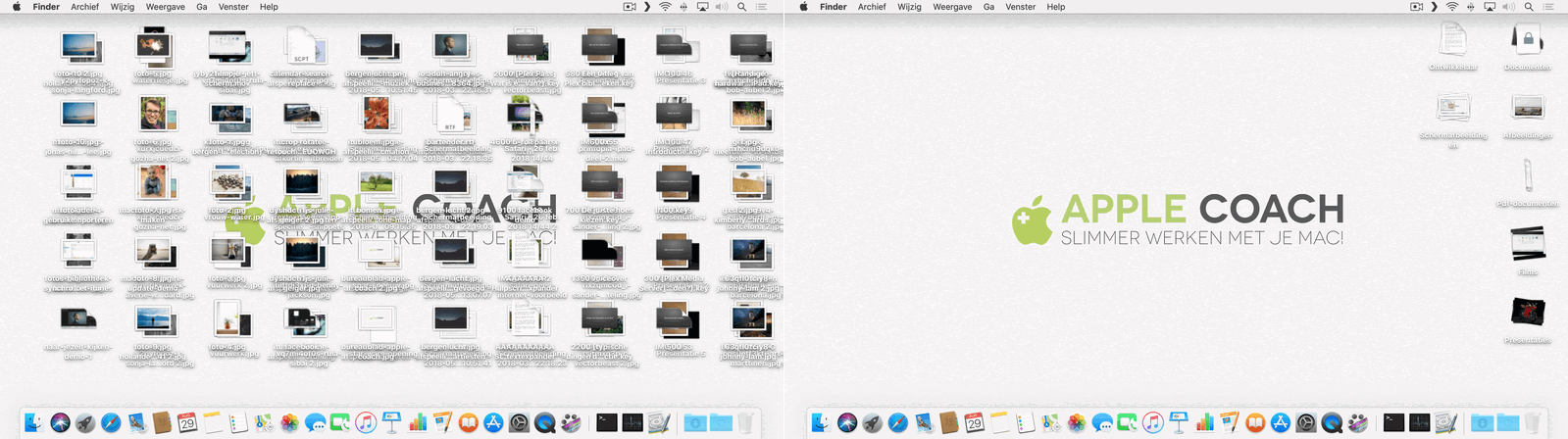Open iBooks from the tidy desktop's Dock
1568x439 pixels.
[x=1255, y=423]
